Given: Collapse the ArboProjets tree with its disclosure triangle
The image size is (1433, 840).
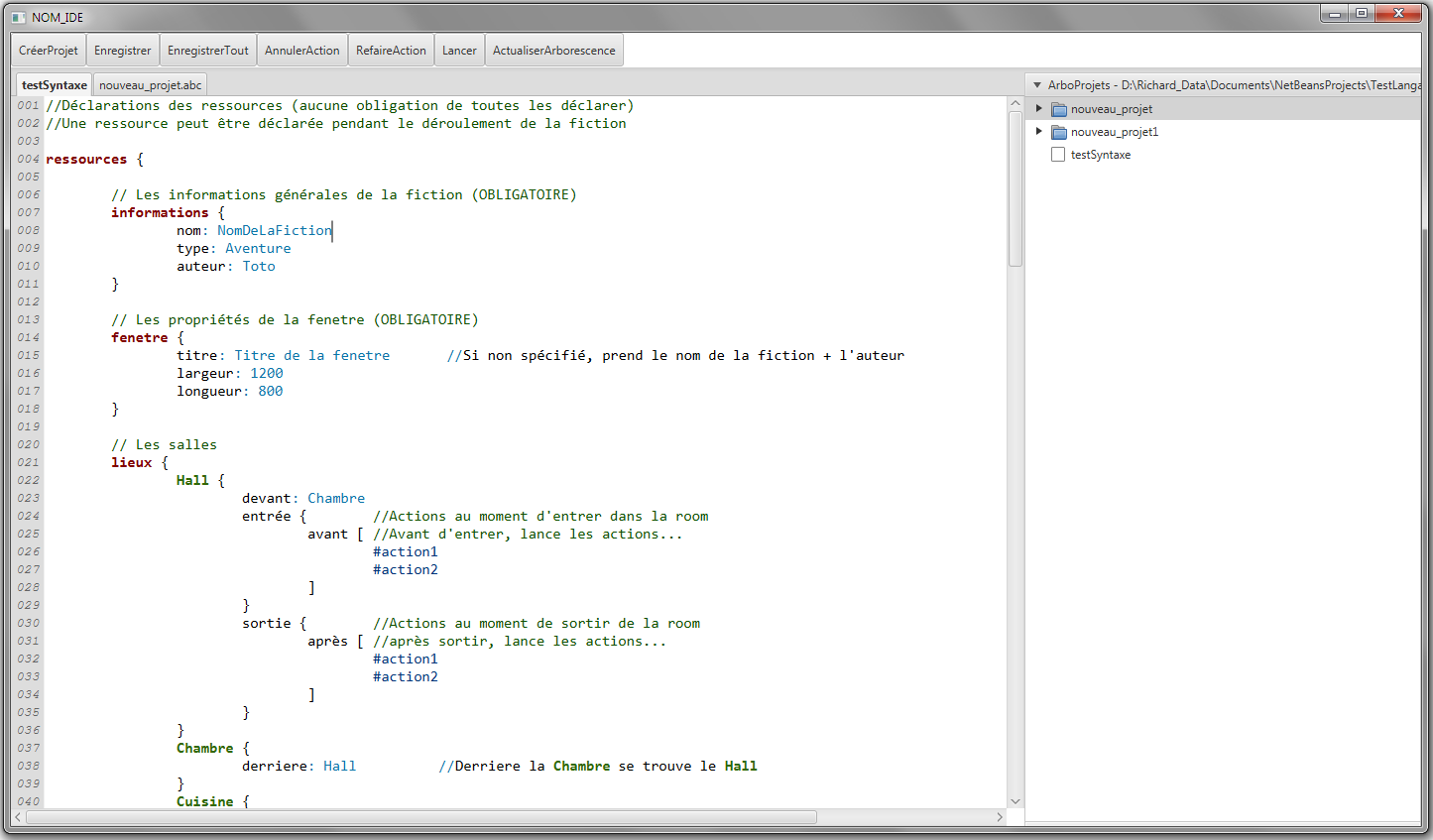Looking at the screenshot, I should point(1035,84).
